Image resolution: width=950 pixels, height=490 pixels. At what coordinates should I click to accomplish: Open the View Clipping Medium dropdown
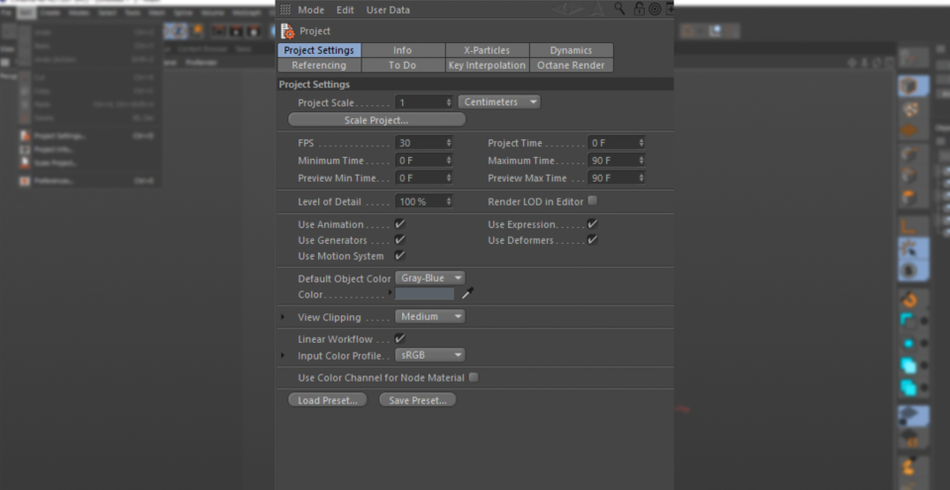click(430, 316)
